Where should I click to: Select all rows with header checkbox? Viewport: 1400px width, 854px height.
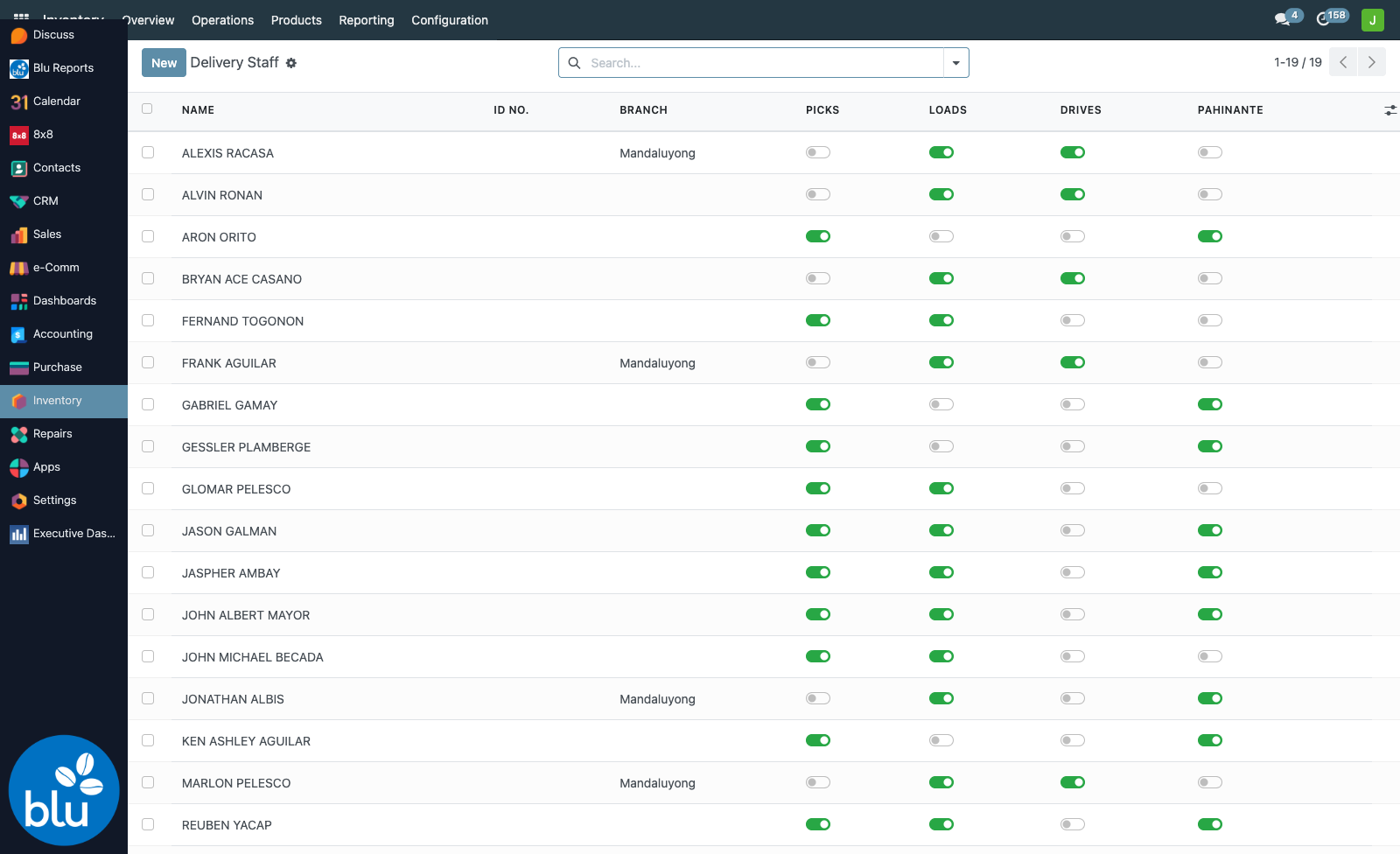click(147, 109)
